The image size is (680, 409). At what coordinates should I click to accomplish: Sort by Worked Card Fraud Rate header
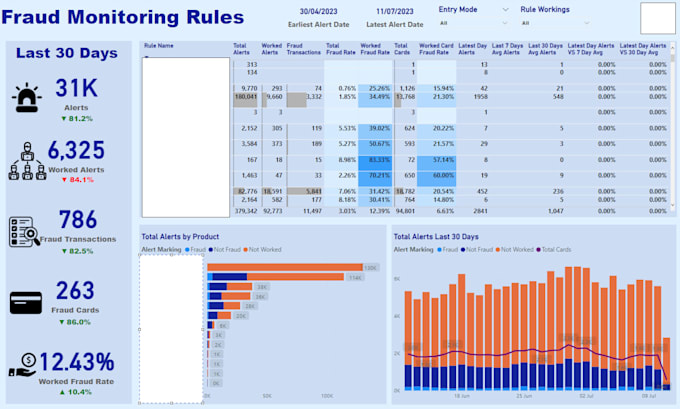coord(436,49)
